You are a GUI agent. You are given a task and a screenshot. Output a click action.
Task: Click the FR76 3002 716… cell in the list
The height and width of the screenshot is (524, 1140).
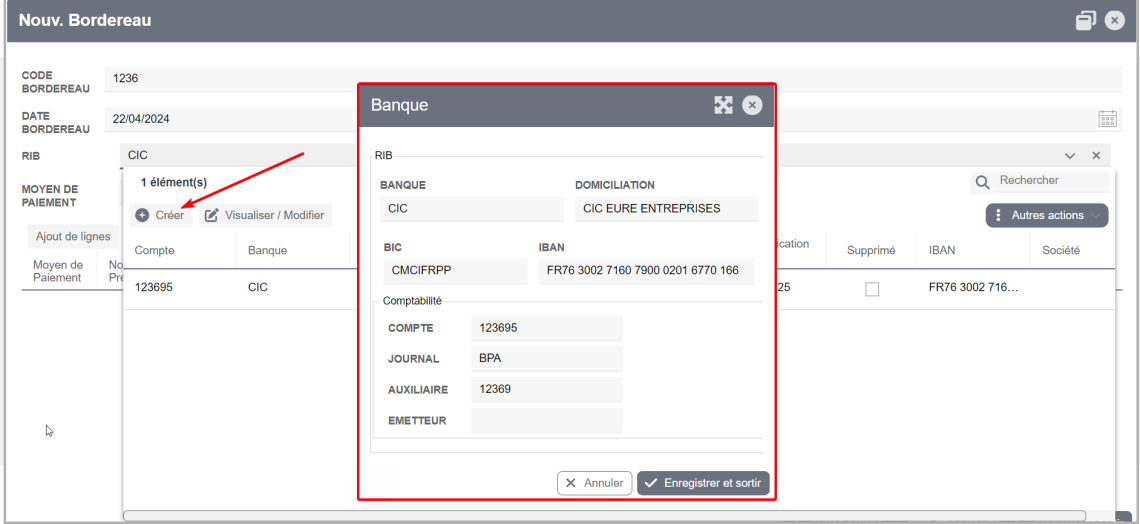click(x=974, y=288)
